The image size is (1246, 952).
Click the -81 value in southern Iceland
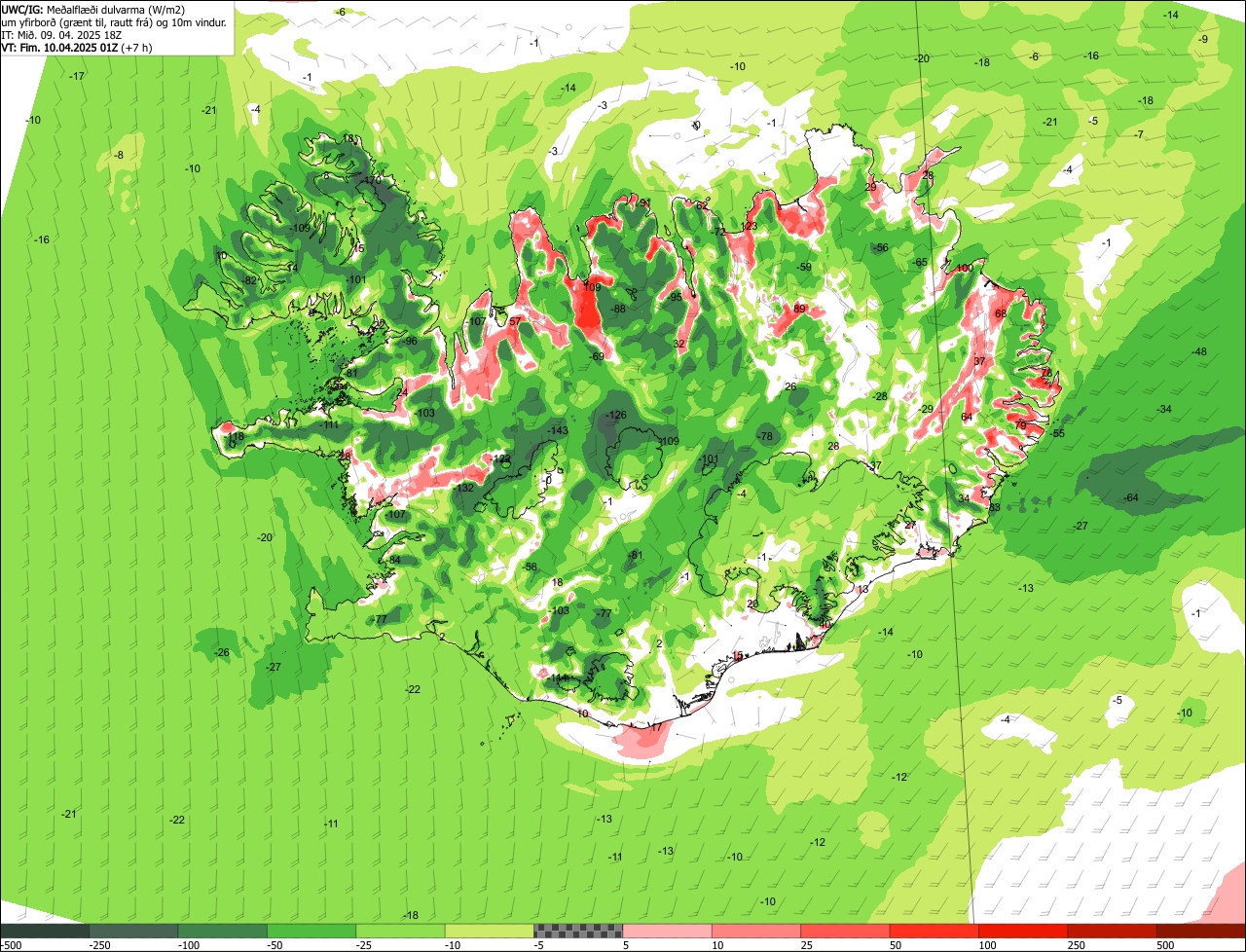pos(636,555)
